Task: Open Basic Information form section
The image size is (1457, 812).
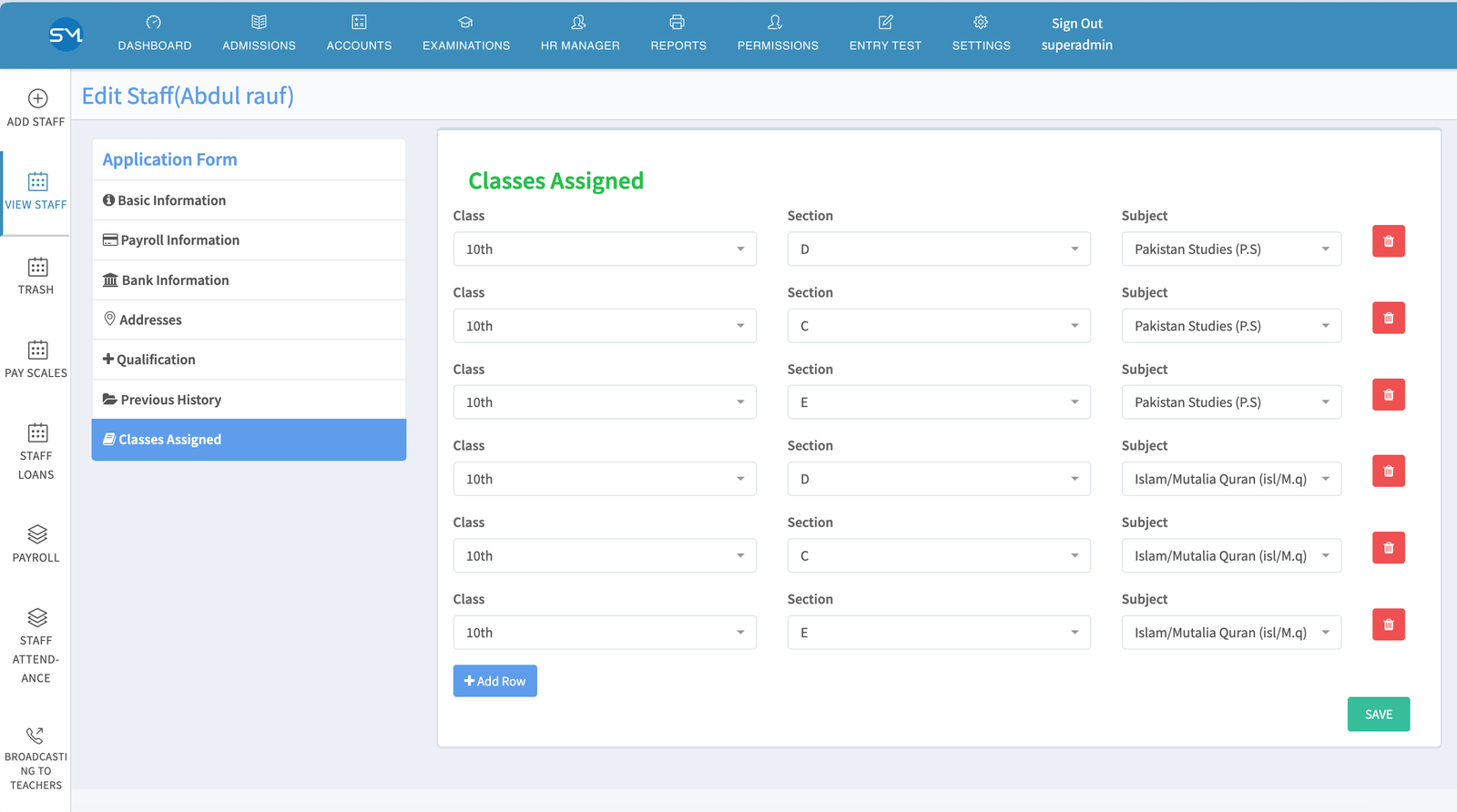Action: click(249, 200)
